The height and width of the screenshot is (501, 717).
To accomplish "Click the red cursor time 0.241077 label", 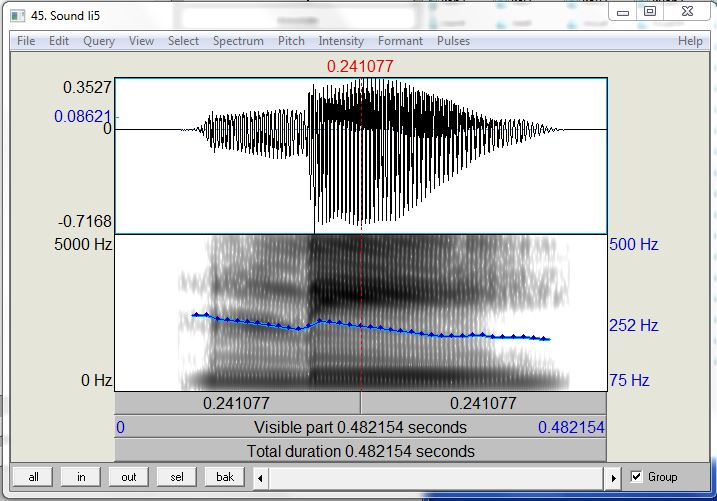I will click(x=360, y=66).
